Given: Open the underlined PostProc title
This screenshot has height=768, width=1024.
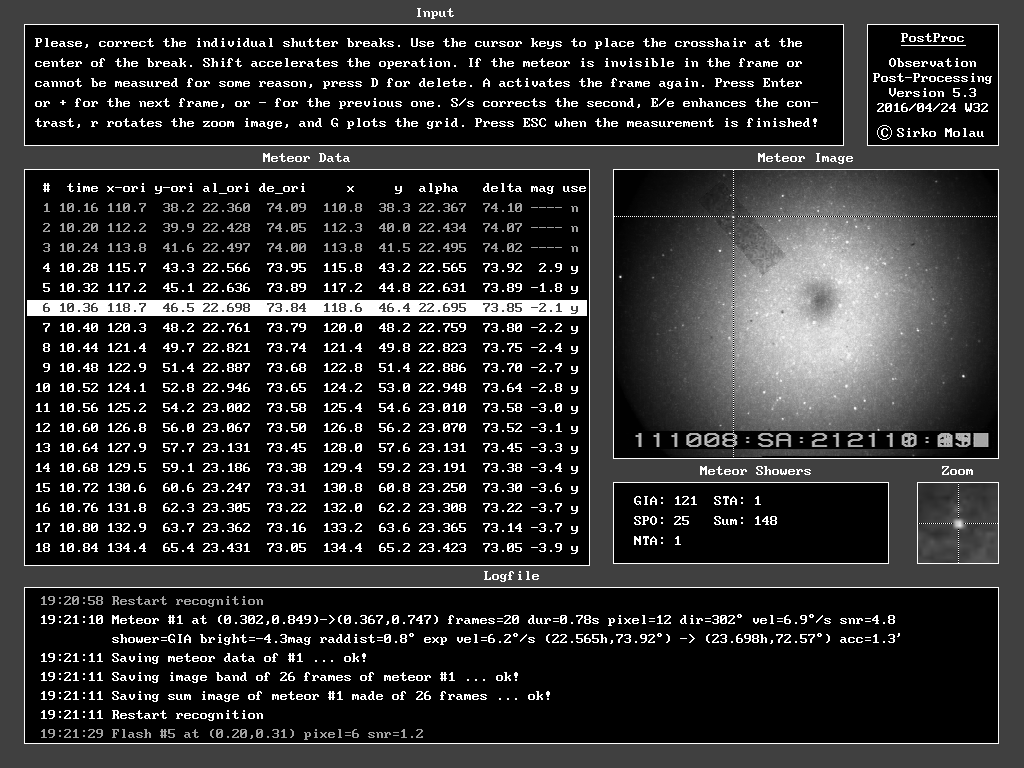Looking at the screenshot, I should click(x=932, y=38).
